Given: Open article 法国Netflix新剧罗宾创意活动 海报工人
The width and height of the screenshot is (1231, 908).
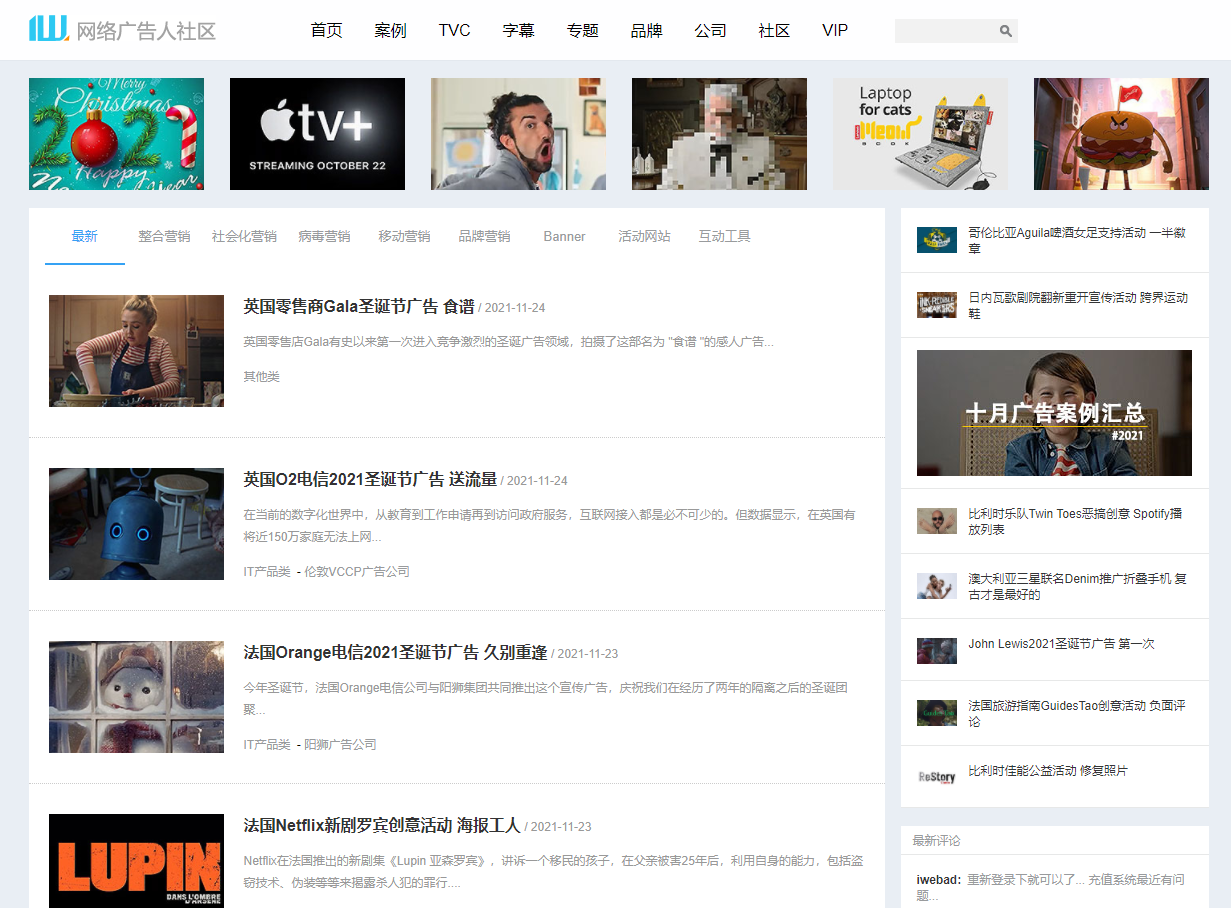Looking at the screenshot, I should (382, 826).
